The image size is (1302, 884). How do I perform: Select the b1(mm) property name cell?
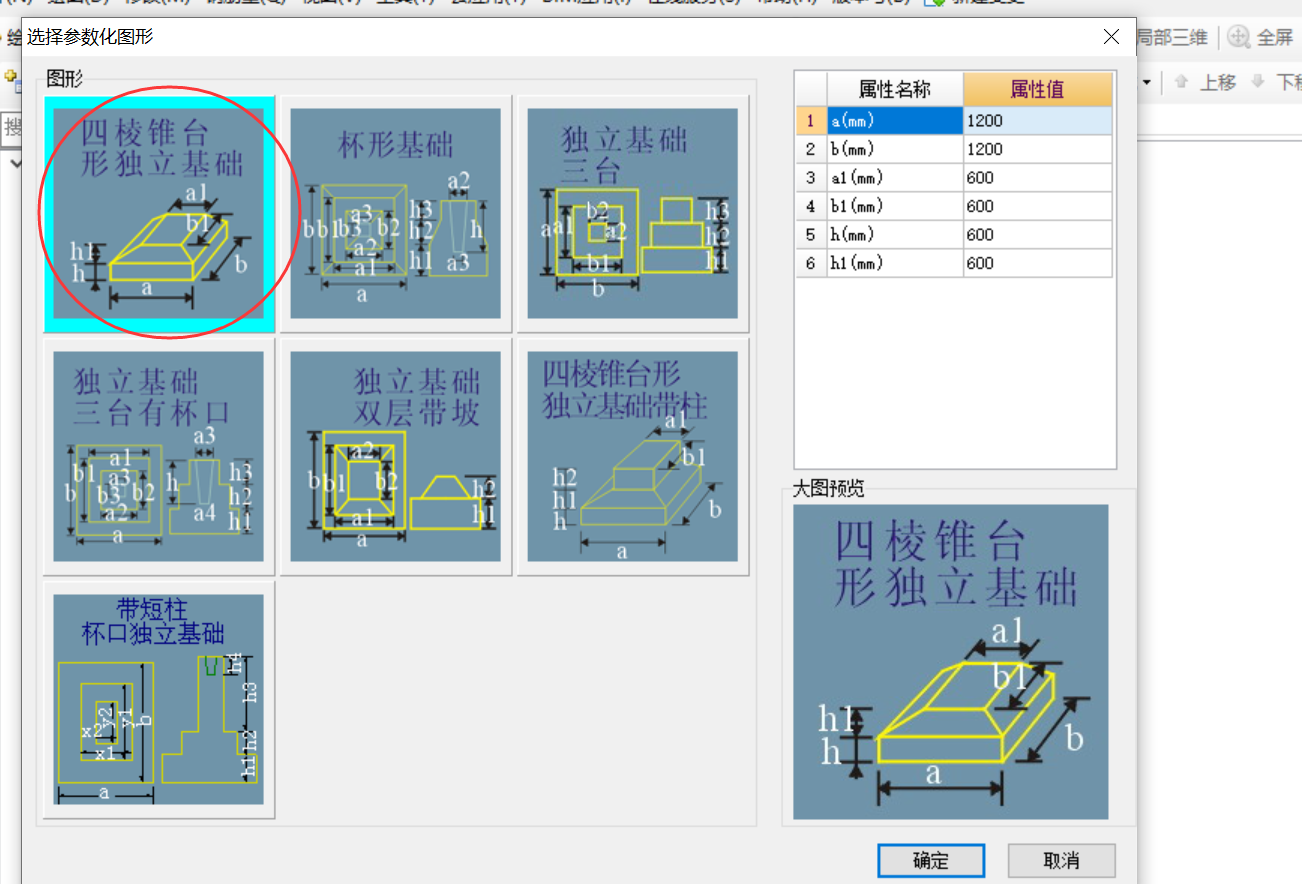coord(895,206)
